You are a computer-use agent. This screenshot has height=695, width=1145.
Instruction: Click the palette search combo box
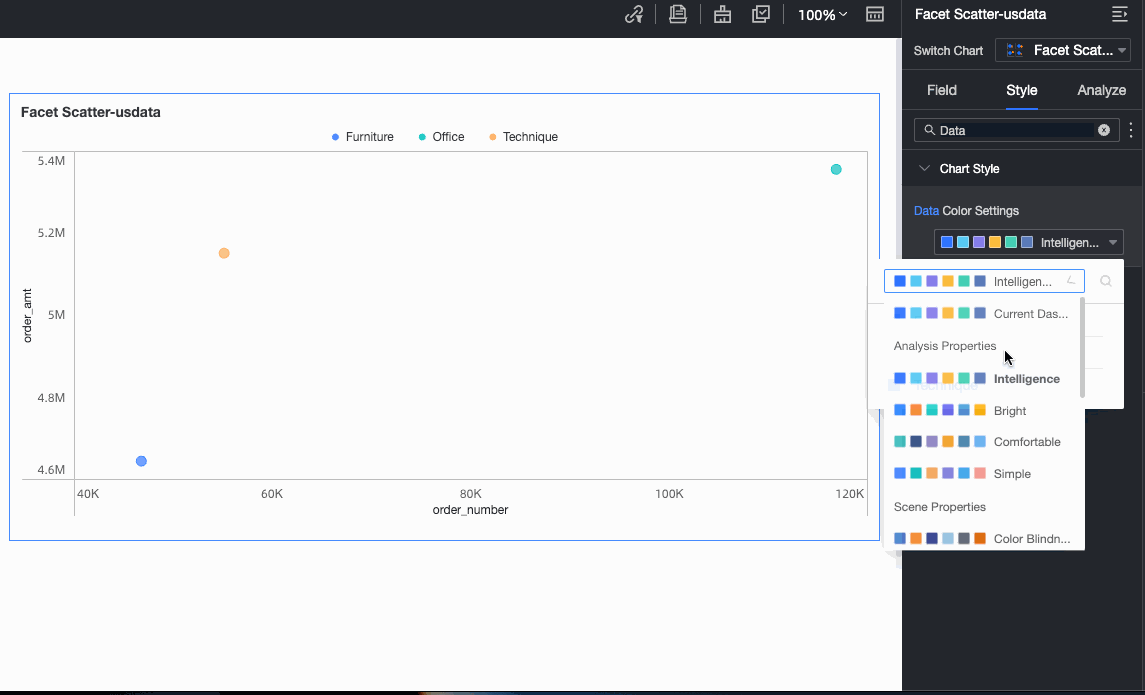click(x=984, y=281)
